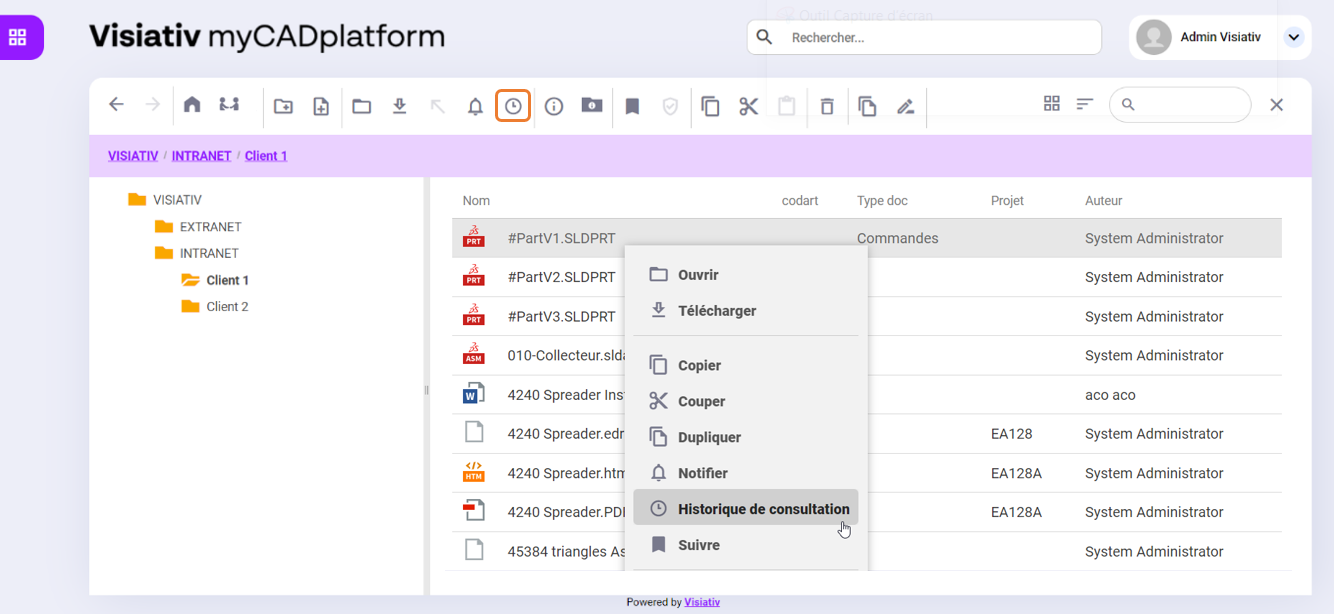The width and height of the screenshot is (1334, 614).
Task: Select Client 2 folder in tree
Action: [x=227, y=307]
